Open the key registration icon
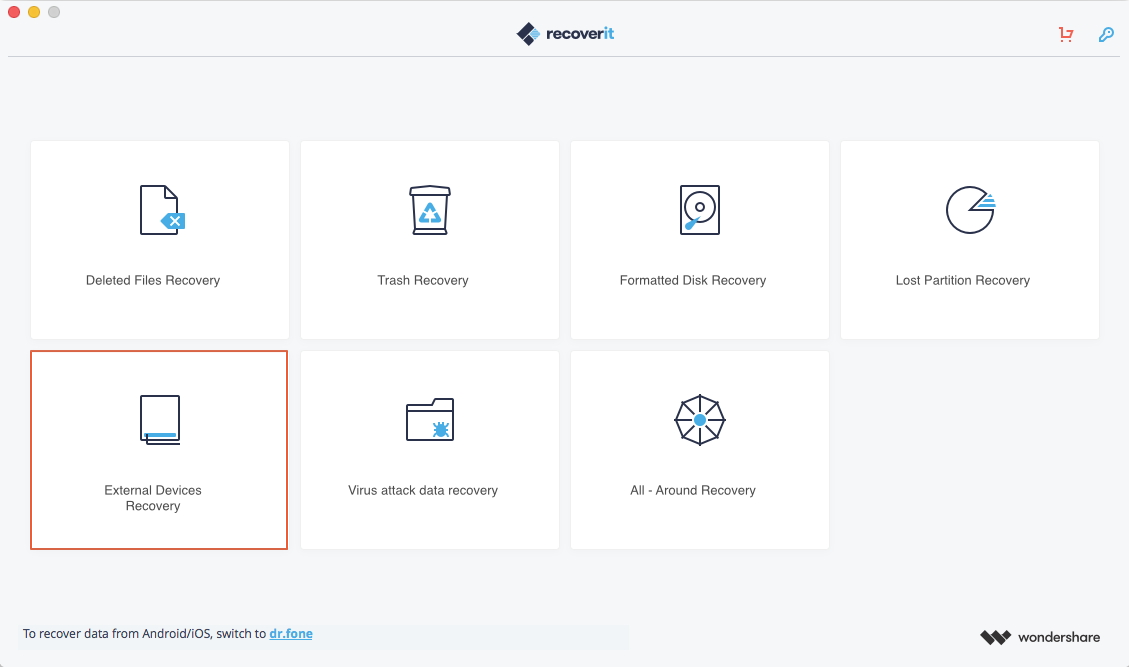 coord(1106,34)
